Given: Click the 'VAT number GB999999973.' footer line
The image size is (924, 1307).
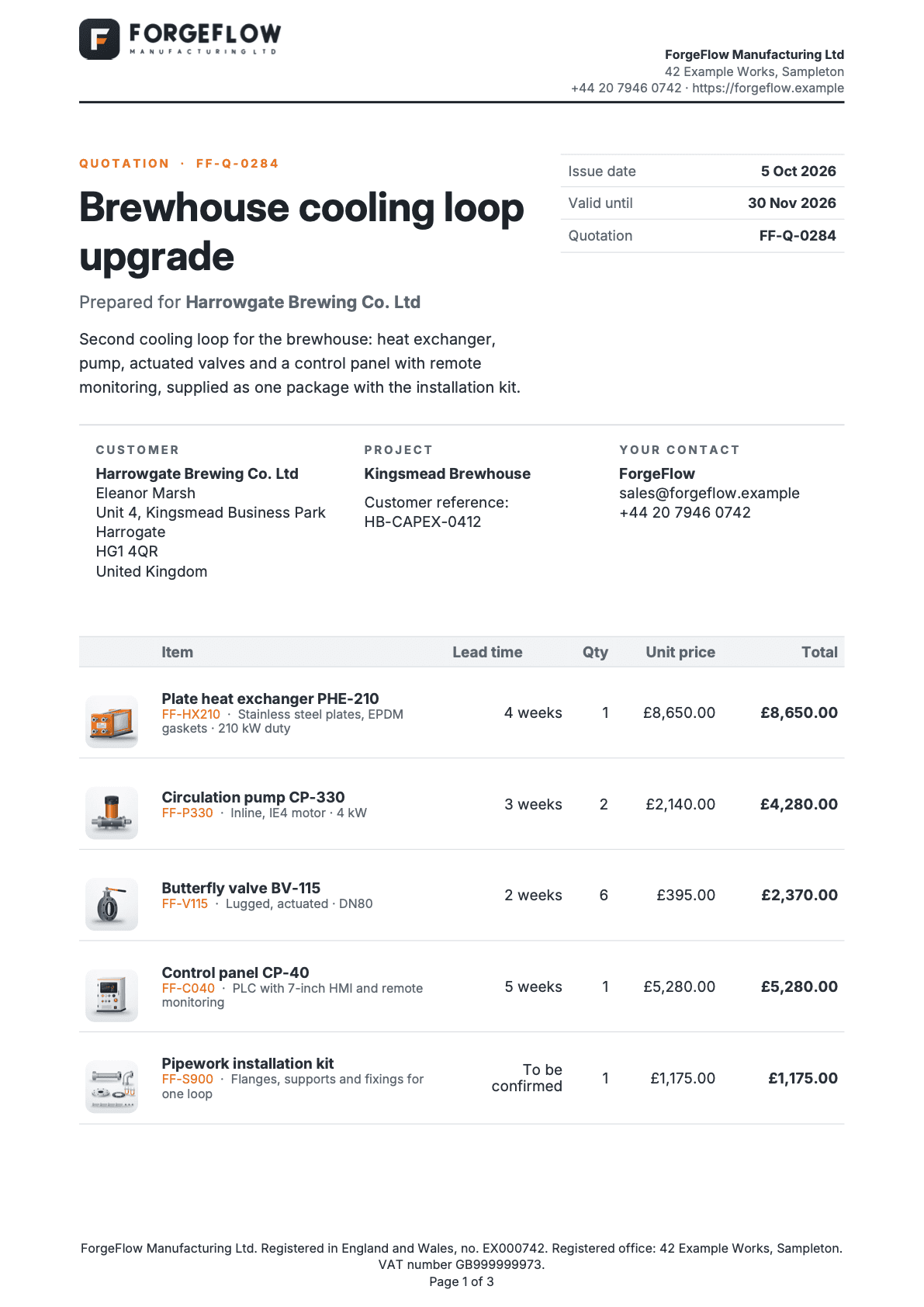Looking at the screenshot, I should click(x=462, y=1264).
